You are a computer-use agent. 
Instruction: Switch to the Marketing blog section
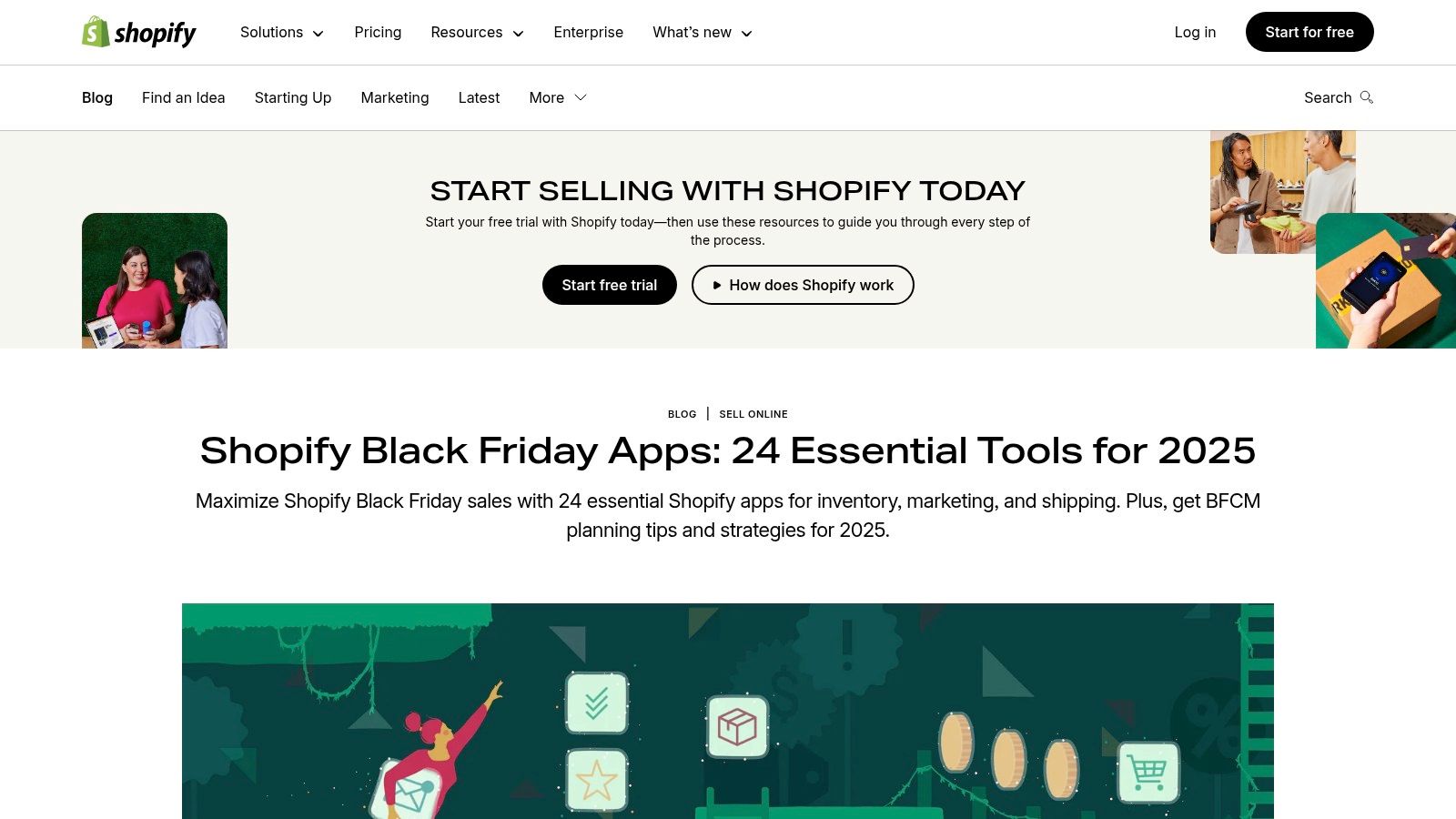(395, 97)
